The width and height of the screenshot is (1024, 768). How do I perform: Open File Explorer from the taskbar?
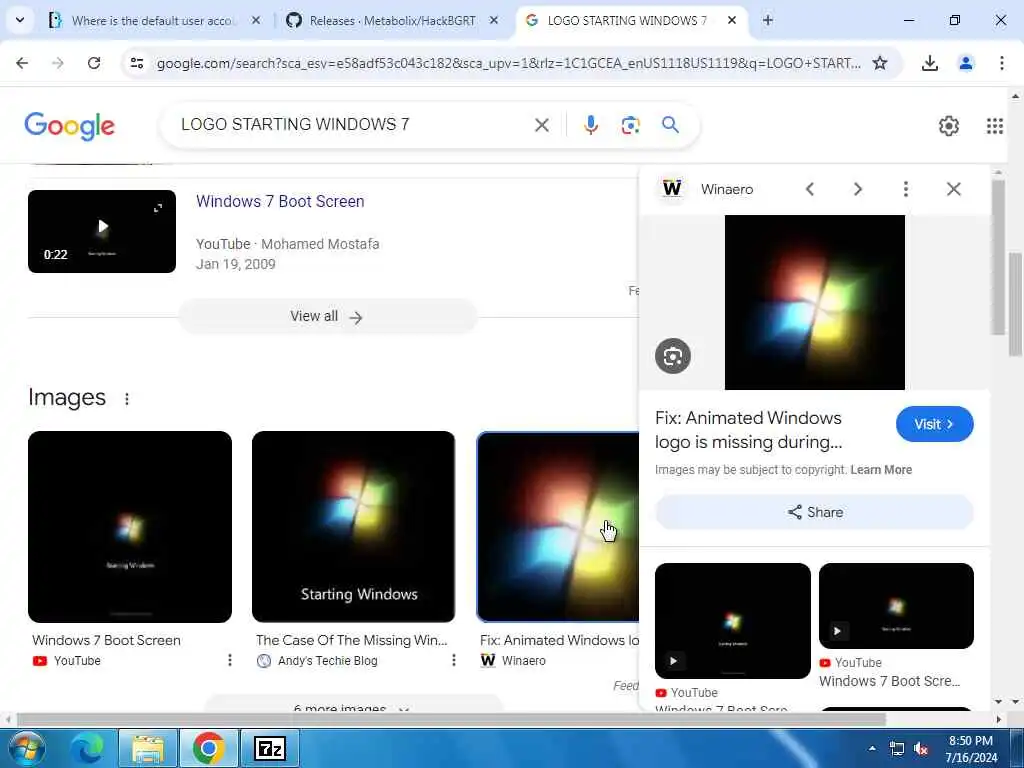tap(148, 748)
